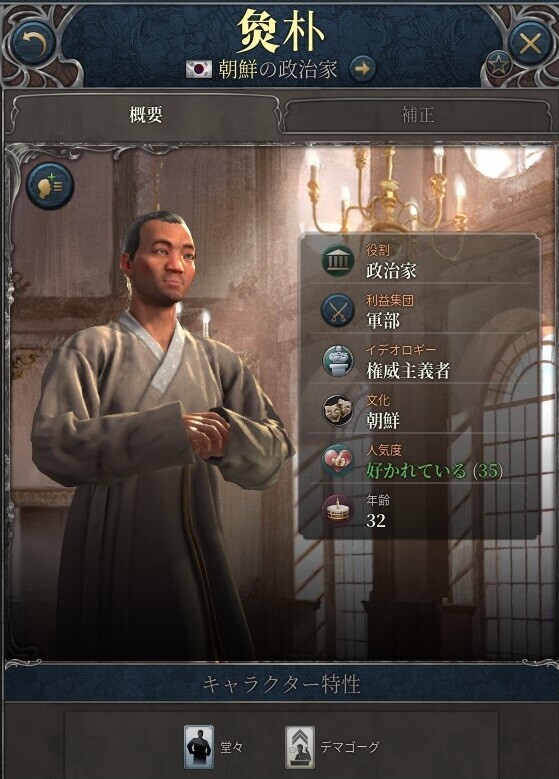Viewport: 559px width, 779px height.
Task: Click the デマゴーグ trait icon
Action: (x=300, y=746)
